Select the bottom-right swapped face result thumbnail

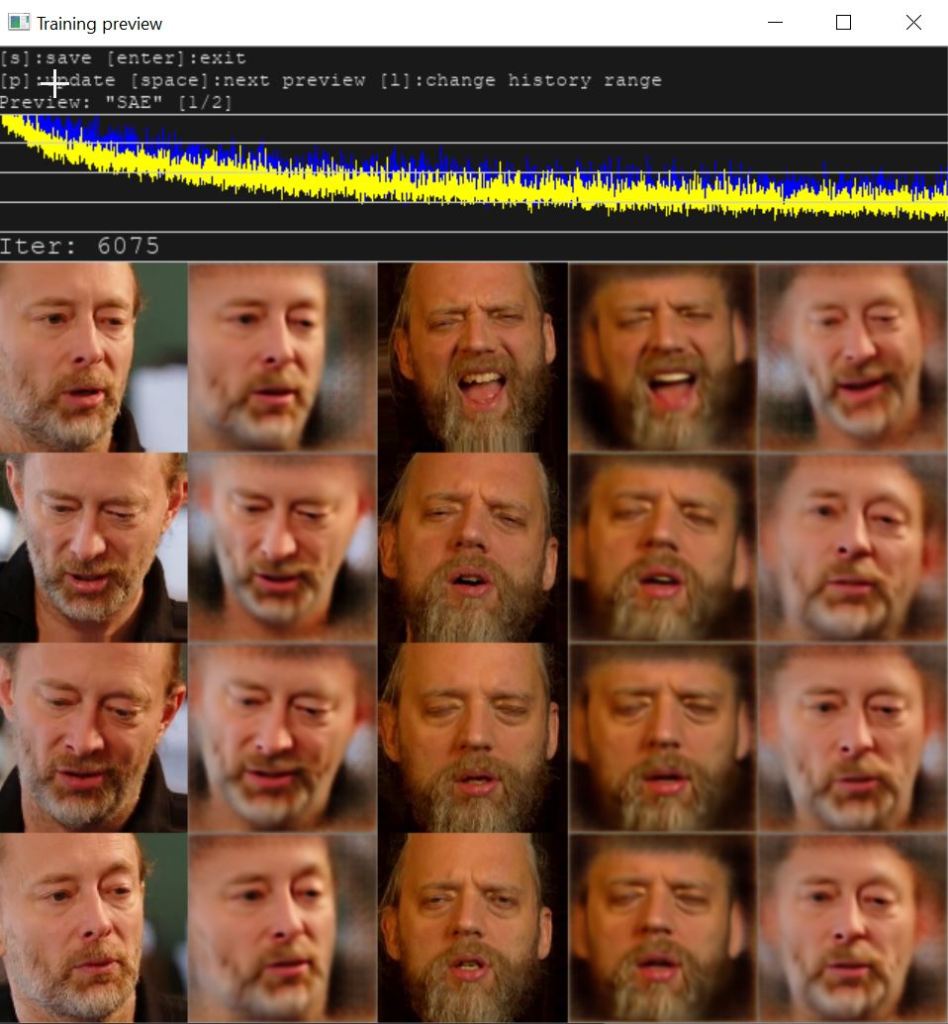coord(852,927)
